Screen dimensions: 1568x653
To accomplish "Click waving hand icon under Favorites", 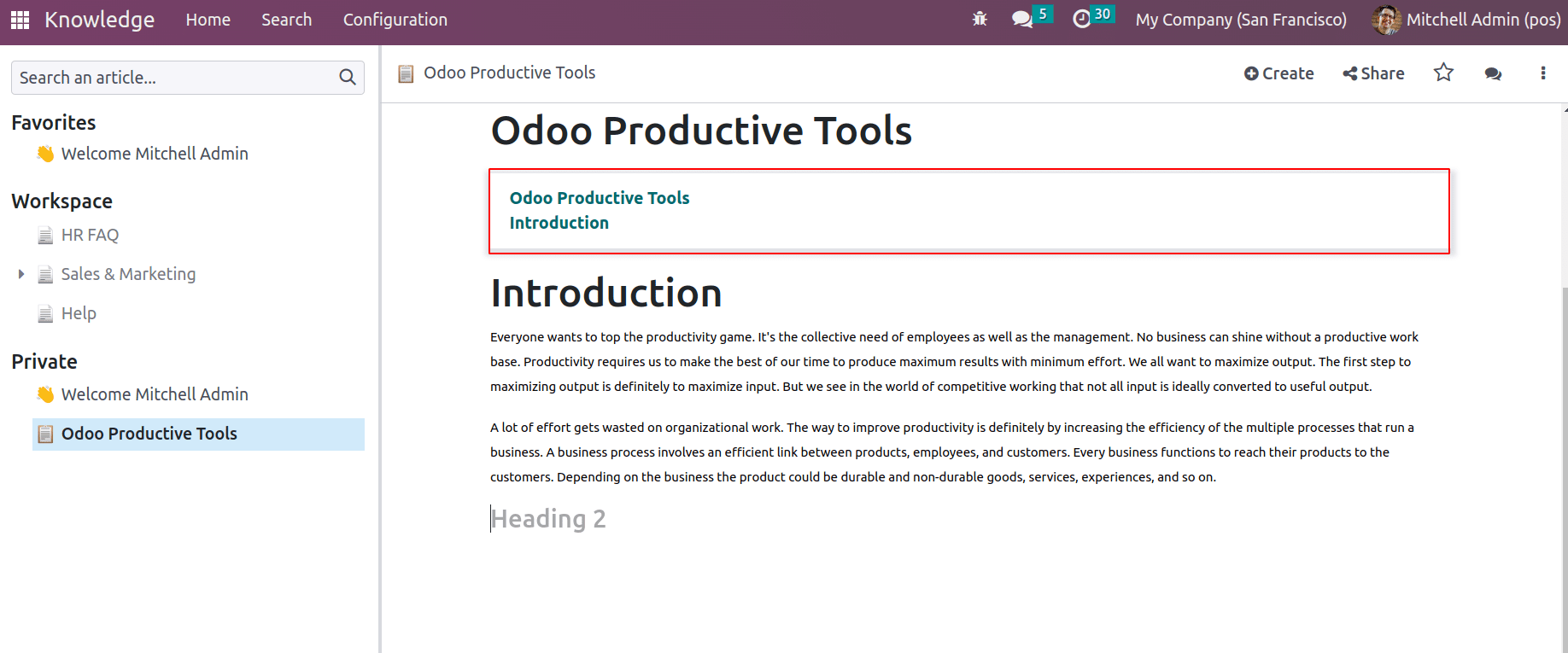I will 45,154.
